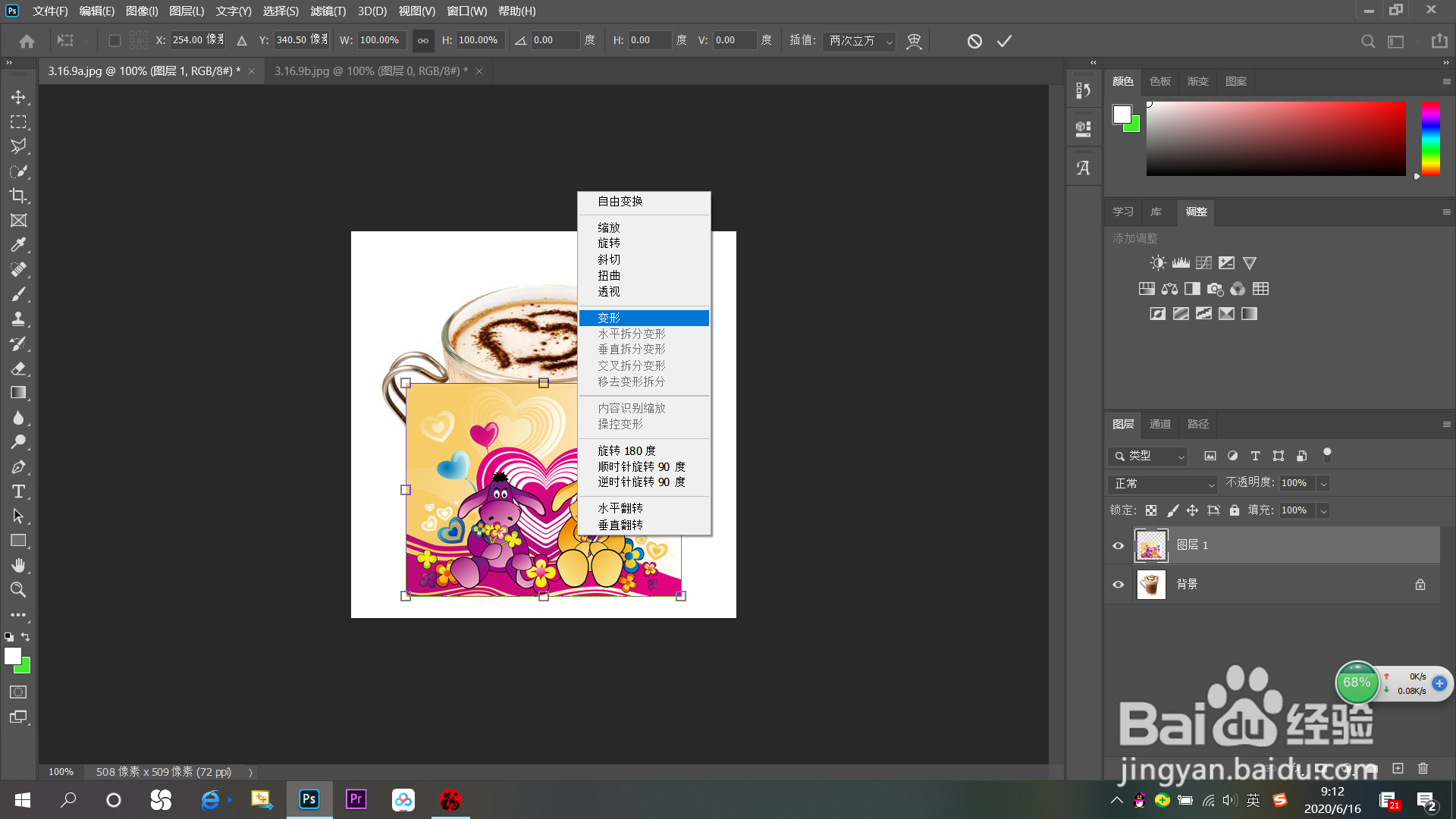Click the Brightness/Contrast adjustment icon
The image size is (1456, 819).
pyautogui.click(x=1157, y=263)
